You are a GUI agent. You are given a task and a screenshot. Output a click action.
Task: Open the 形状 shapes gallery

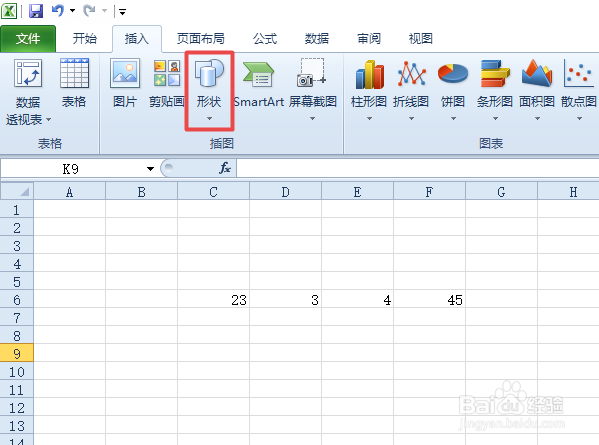[209, 91]
